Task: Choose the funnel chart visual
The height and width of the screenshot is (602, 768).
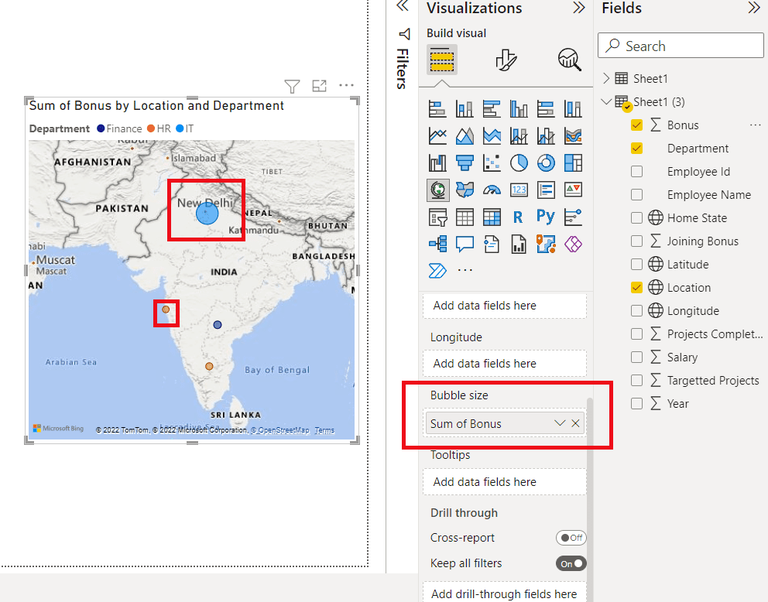Action: tap(464, 163)
